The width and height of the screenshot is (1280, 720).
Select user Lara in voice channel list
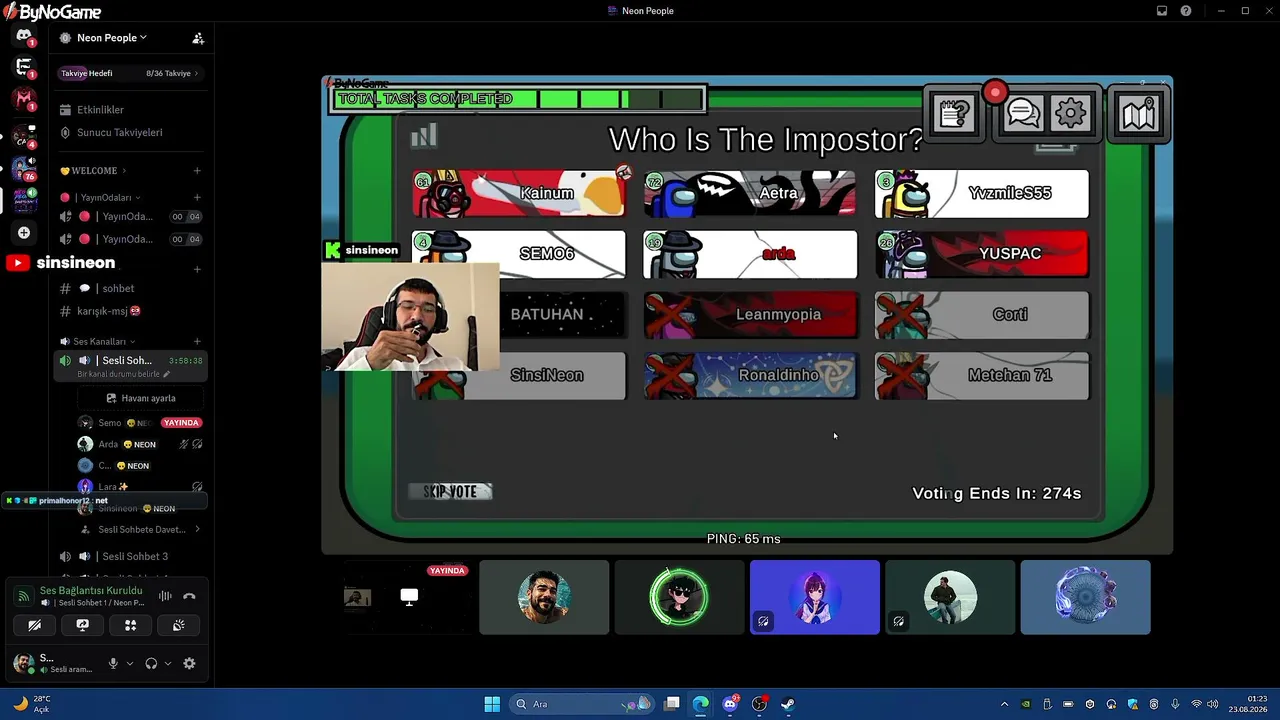point(141,487)
